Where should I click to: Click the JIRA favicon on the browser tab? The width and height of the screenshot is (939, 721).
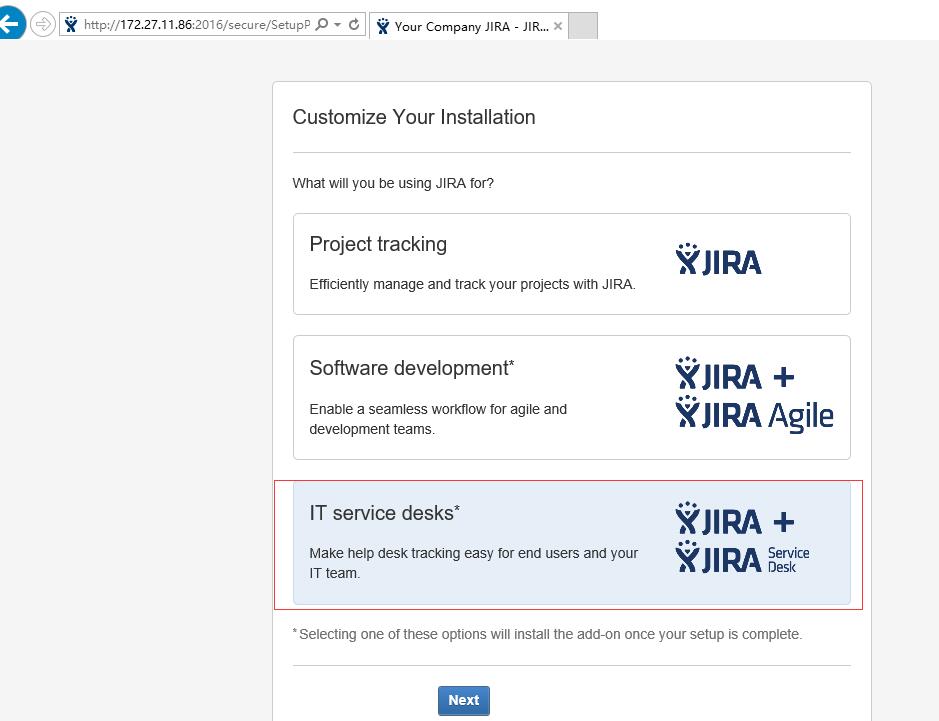[383, 26]
